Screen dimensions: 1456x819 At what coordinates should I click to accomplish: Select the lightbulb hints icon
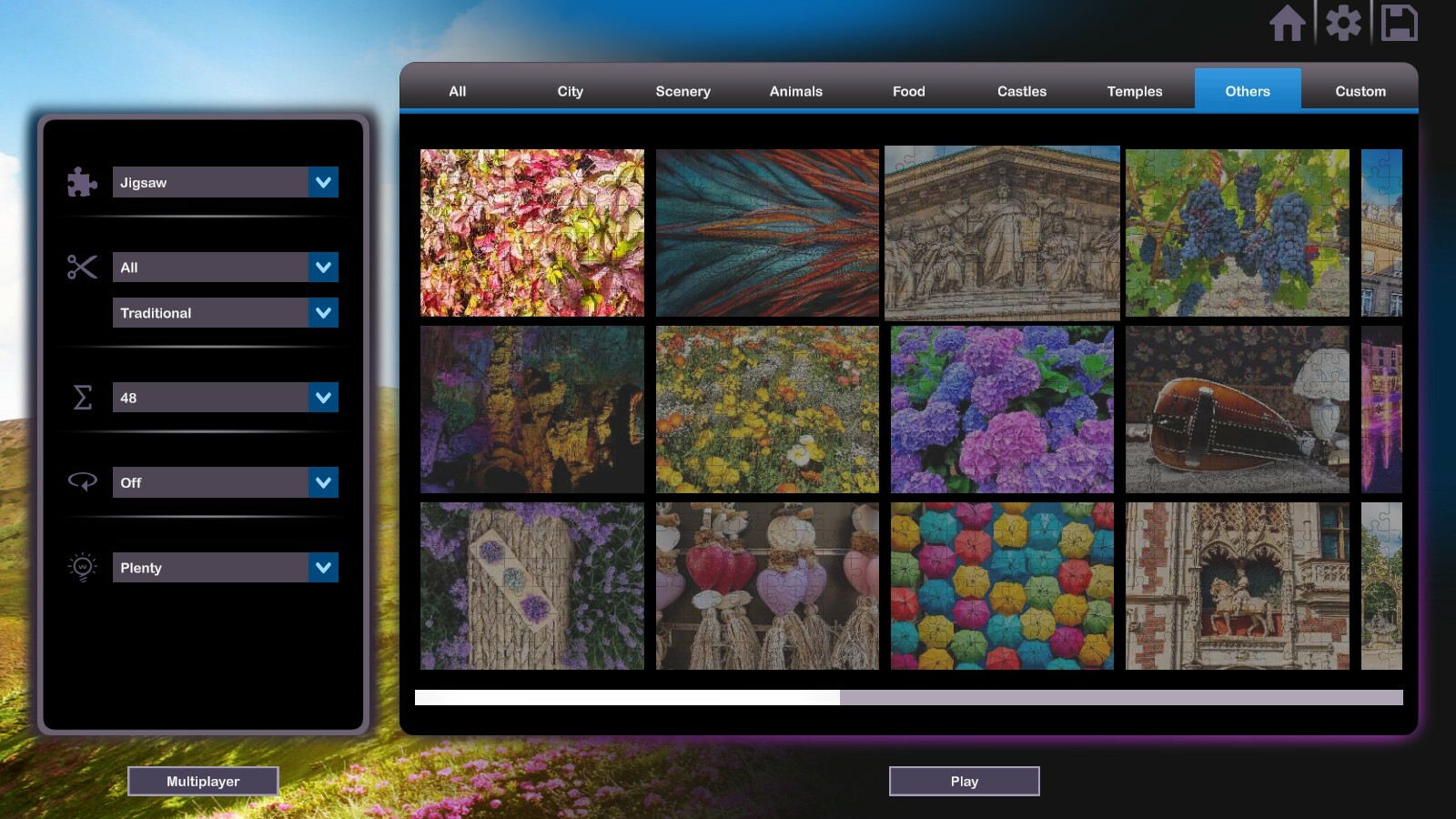83,567
